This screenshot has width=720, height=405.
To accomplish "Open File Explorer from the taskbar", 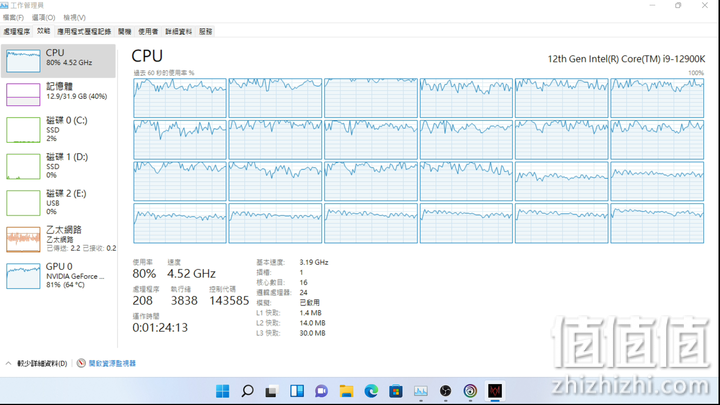I will click(346, 391).
